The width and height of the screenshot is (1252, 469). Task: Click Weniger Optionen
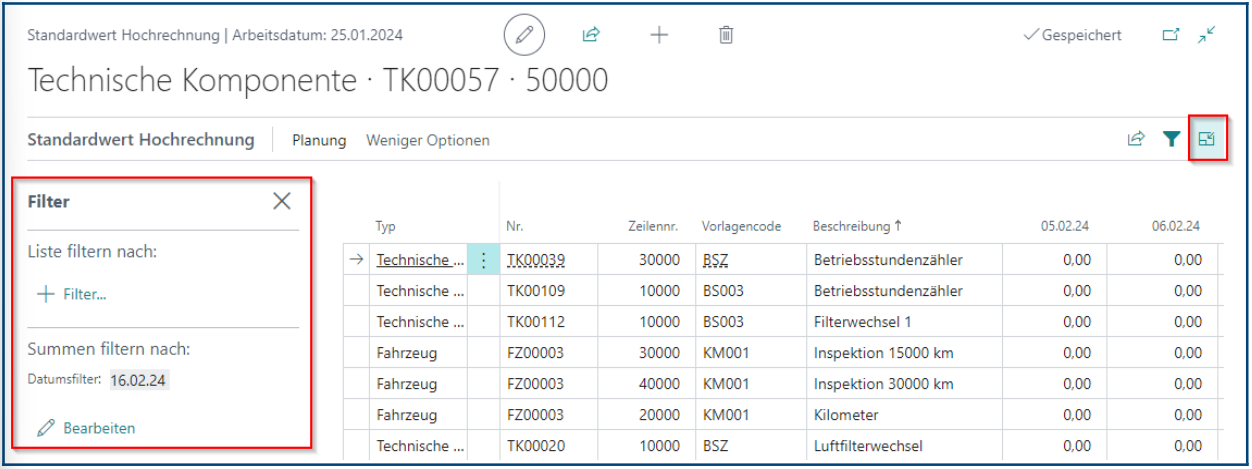pos(428,141)
